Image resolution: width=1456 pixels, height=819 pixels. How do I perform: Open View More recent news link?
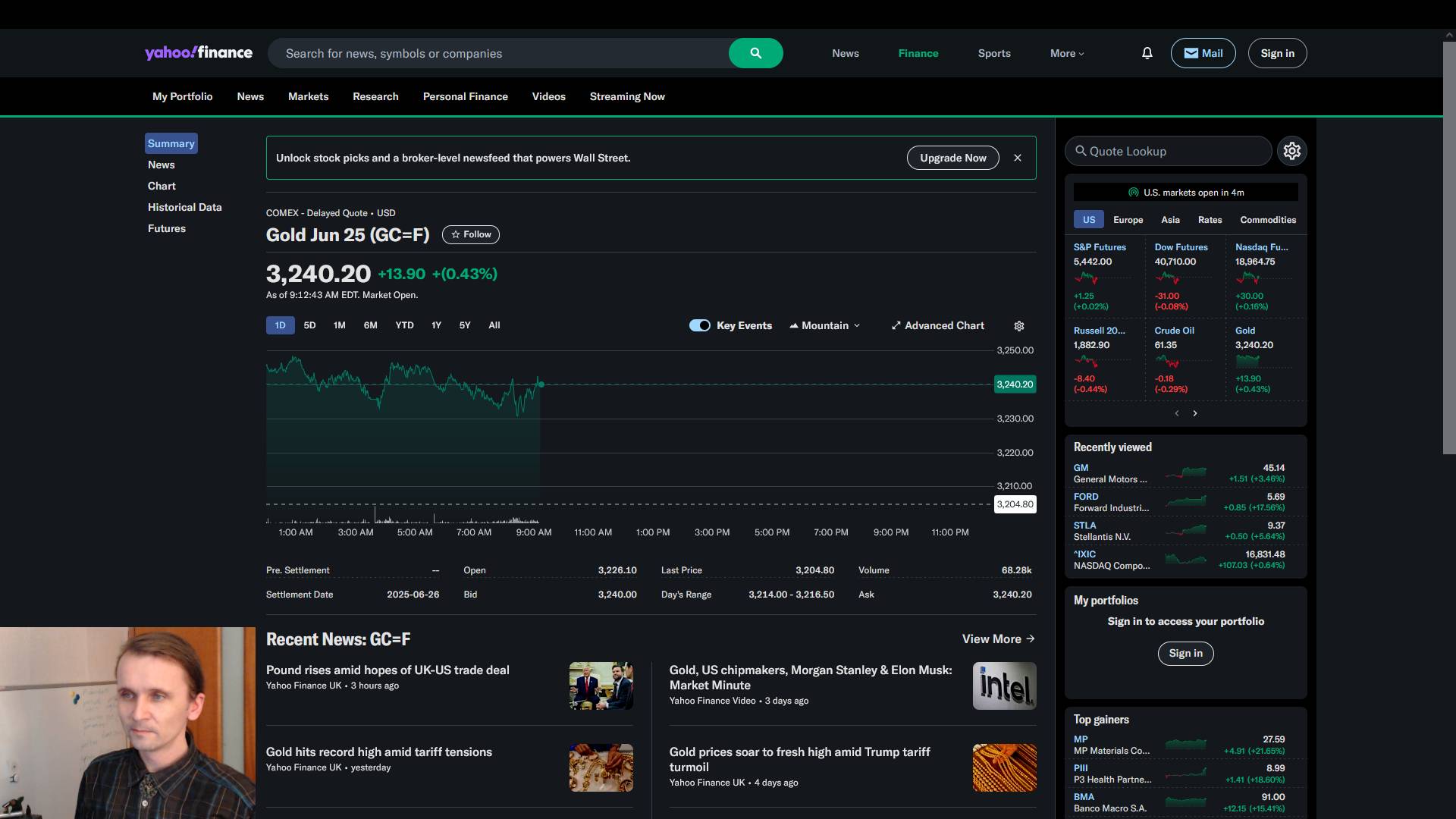[x=998, y=639]
